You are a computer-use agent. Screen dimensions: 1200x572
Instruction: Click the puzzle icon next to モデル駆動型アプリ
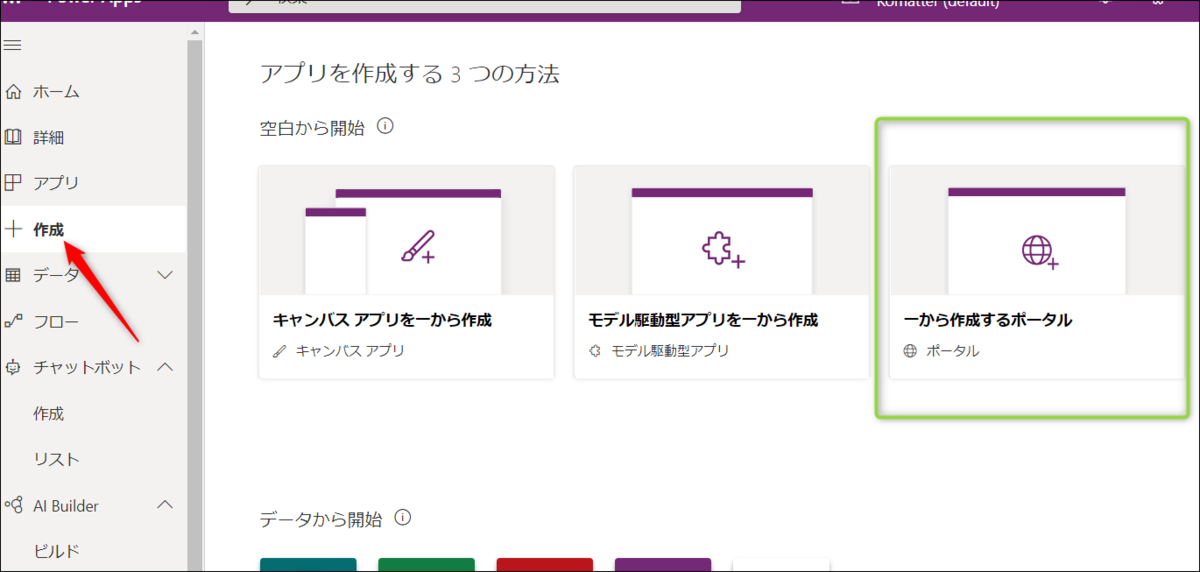click(x=595, y=351)
